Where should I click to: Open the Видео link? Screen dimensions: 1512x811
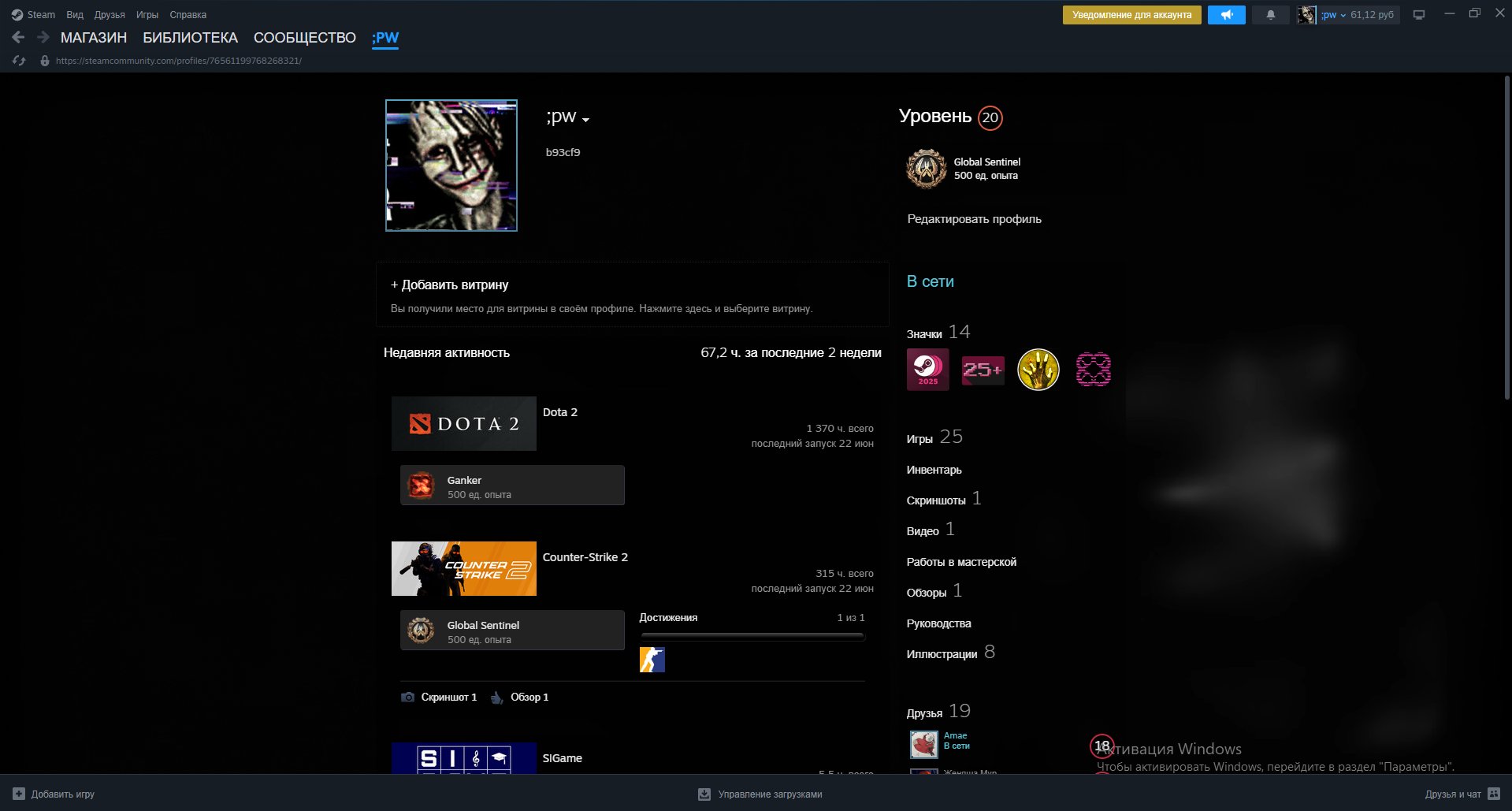tap(931, 530)
